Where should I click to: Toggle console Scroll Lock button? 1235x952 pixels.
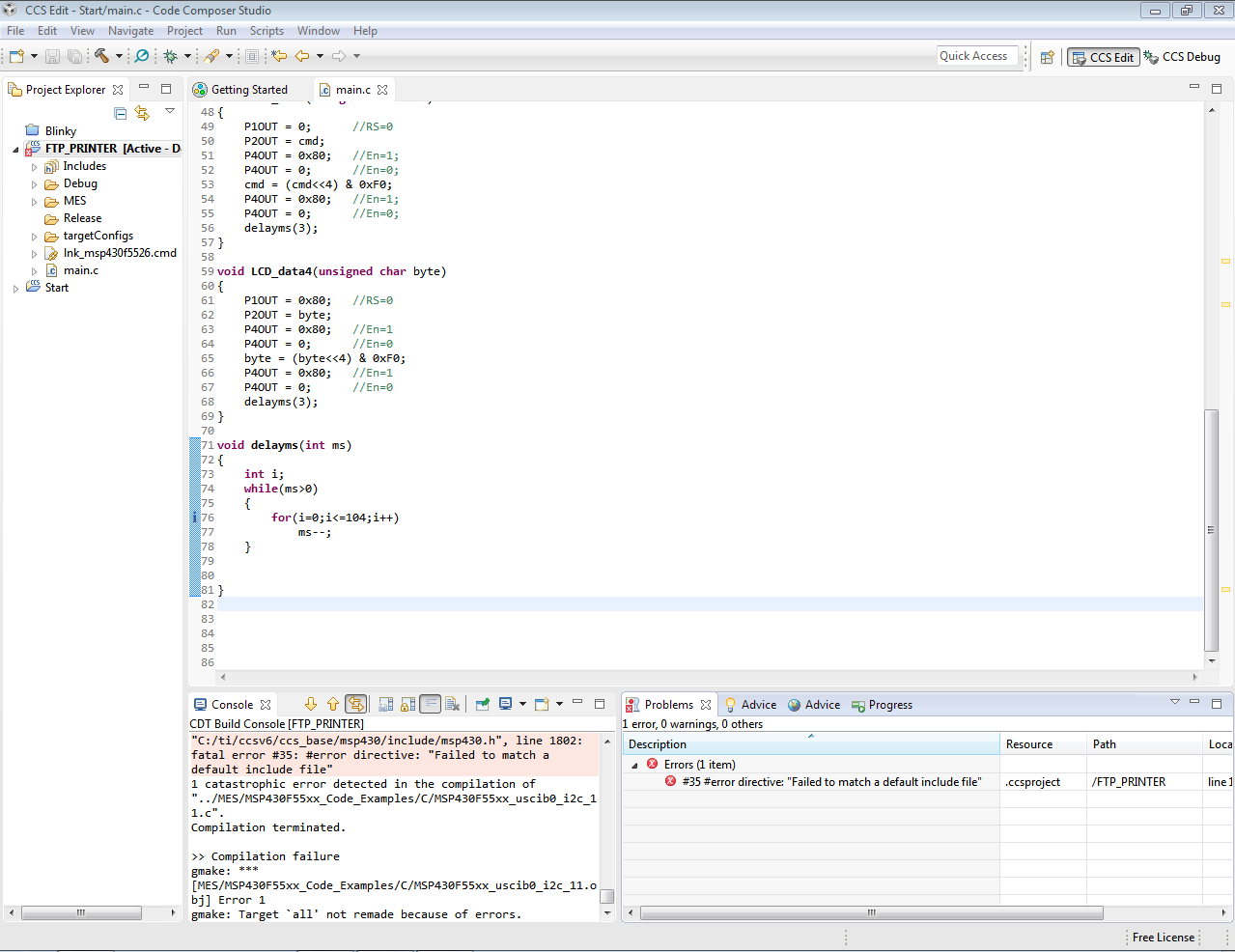point(408,705)
